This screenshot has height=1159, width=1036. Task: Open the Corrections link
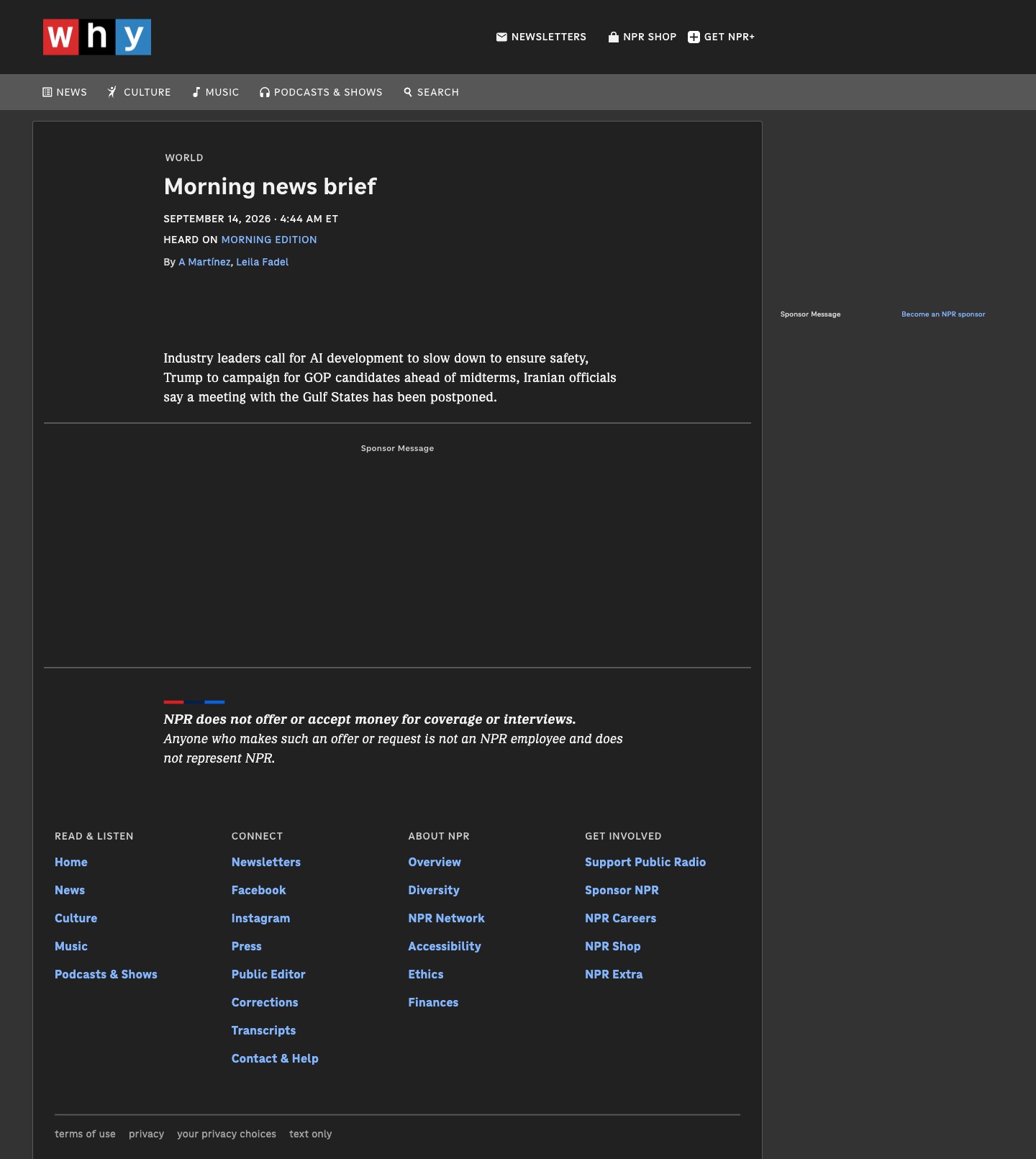click(265, 1002)
